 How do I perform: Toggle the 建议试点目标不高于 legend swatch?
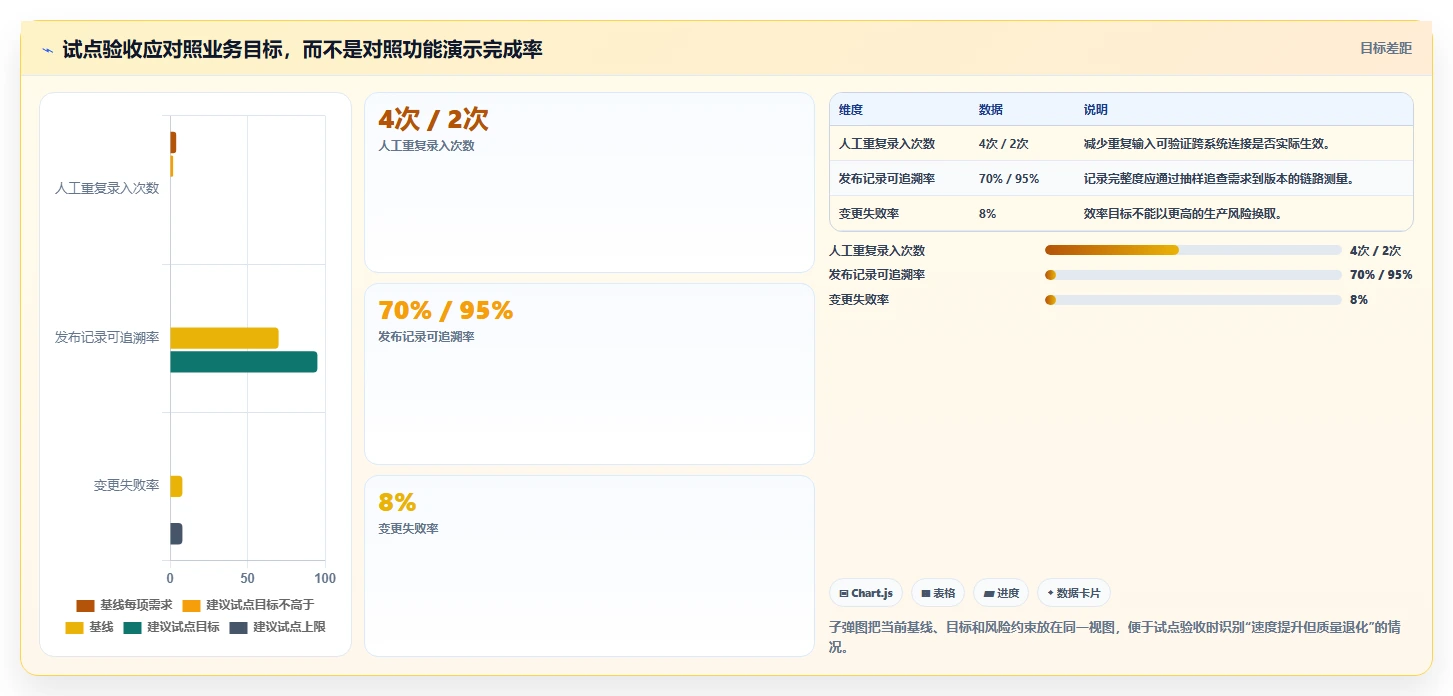tap(191, 605)
